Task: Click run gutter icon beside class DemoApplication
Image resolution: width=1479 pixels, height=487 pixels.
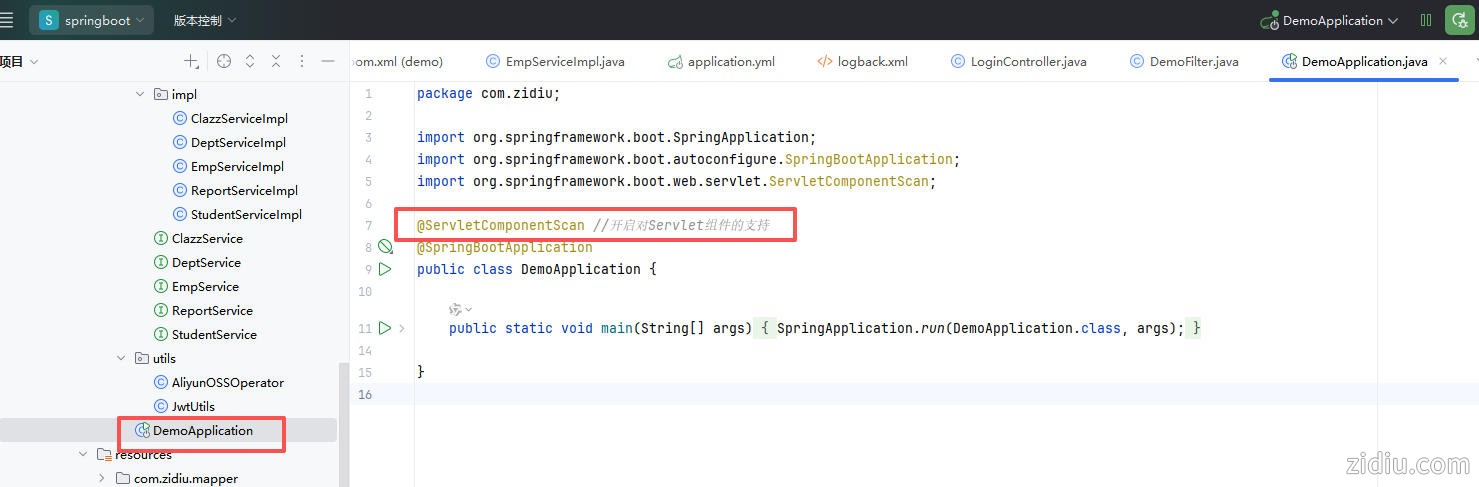Action: [x=385, y=269]
